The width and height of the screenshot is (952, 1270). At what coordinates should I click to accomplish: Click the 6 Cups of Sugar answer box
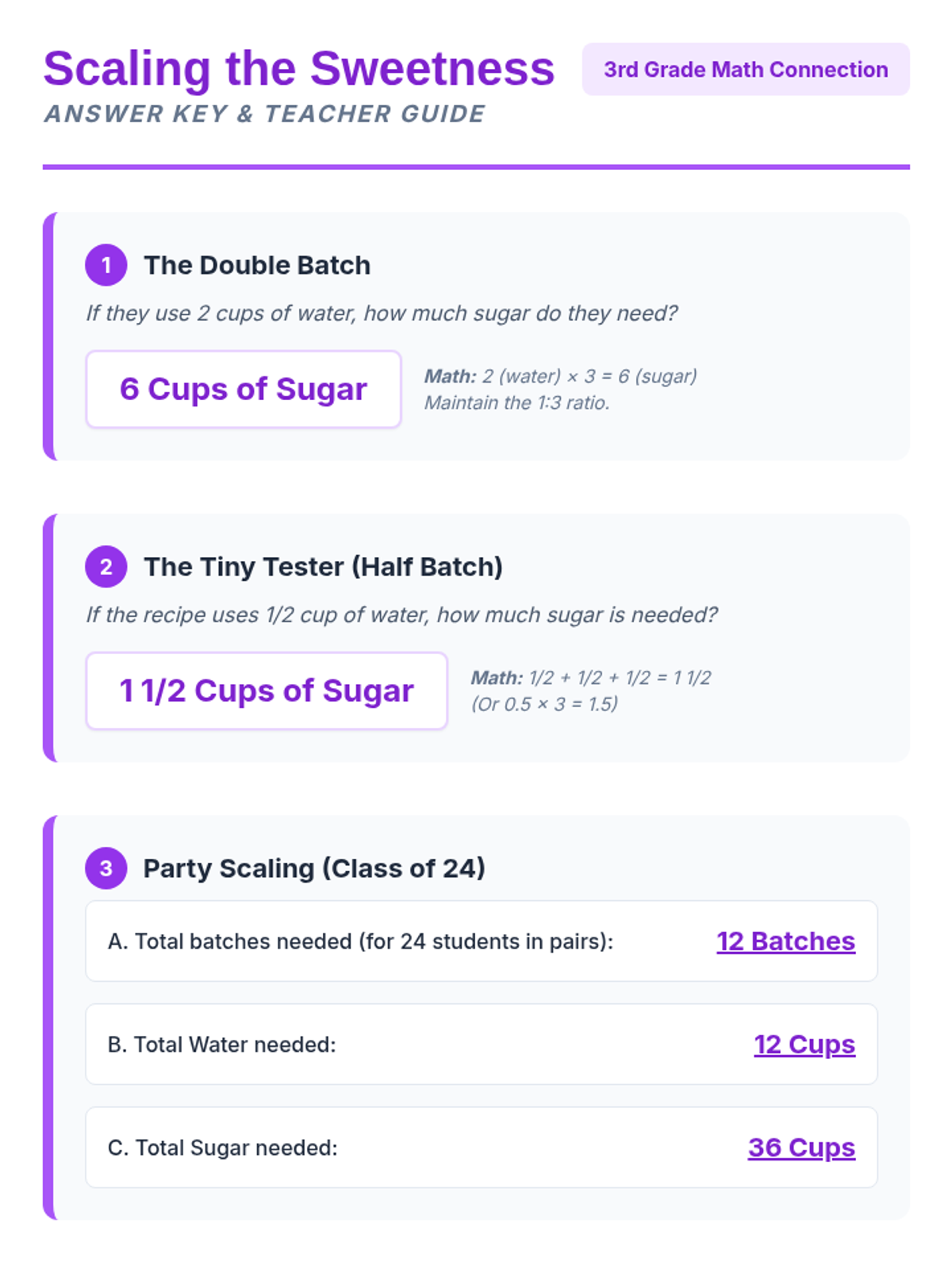coord(244,389)
